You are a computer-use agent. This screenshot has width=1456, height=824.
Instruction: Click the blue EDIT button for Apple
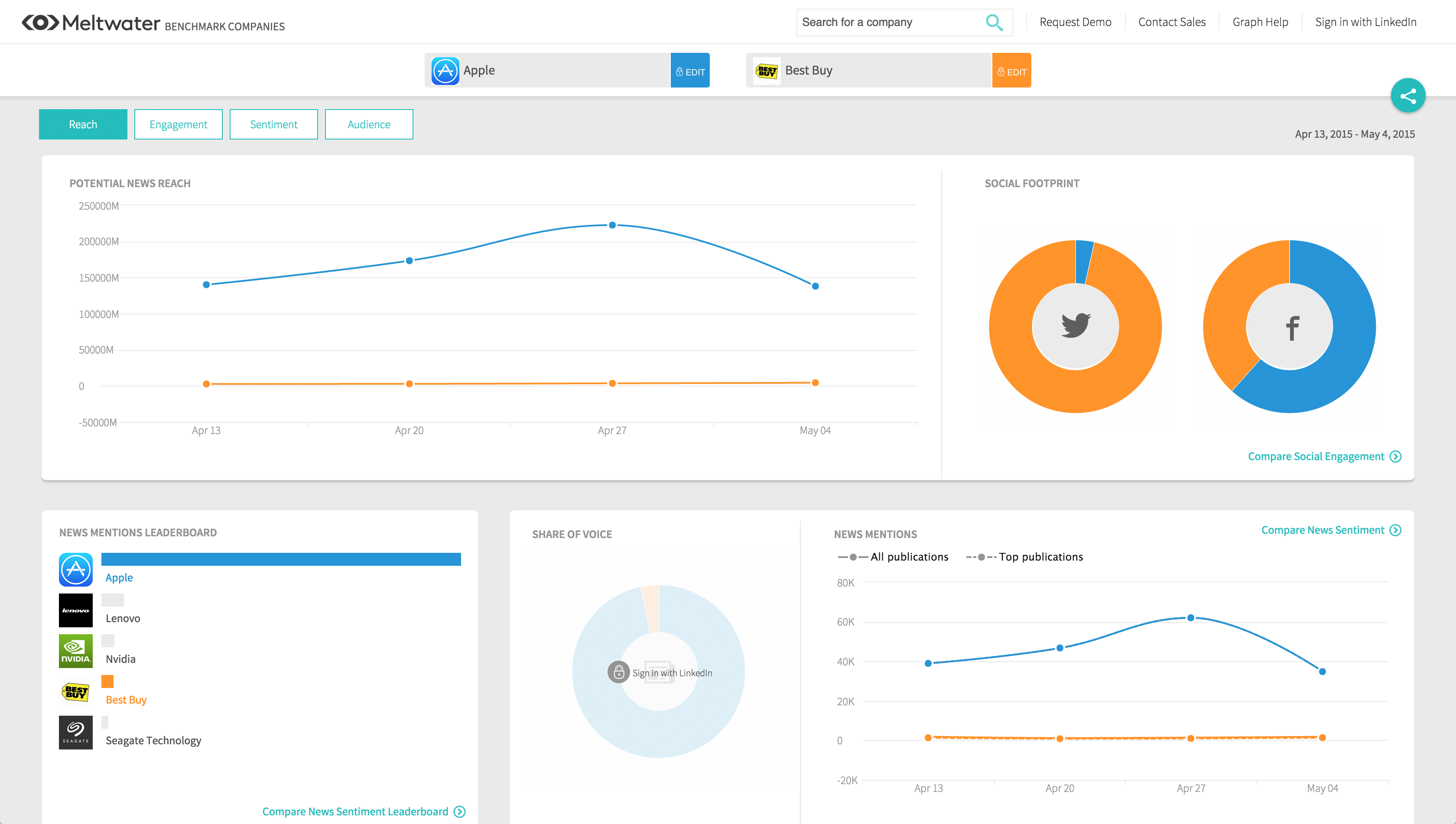pyautogui.click(x=690, y=71)
